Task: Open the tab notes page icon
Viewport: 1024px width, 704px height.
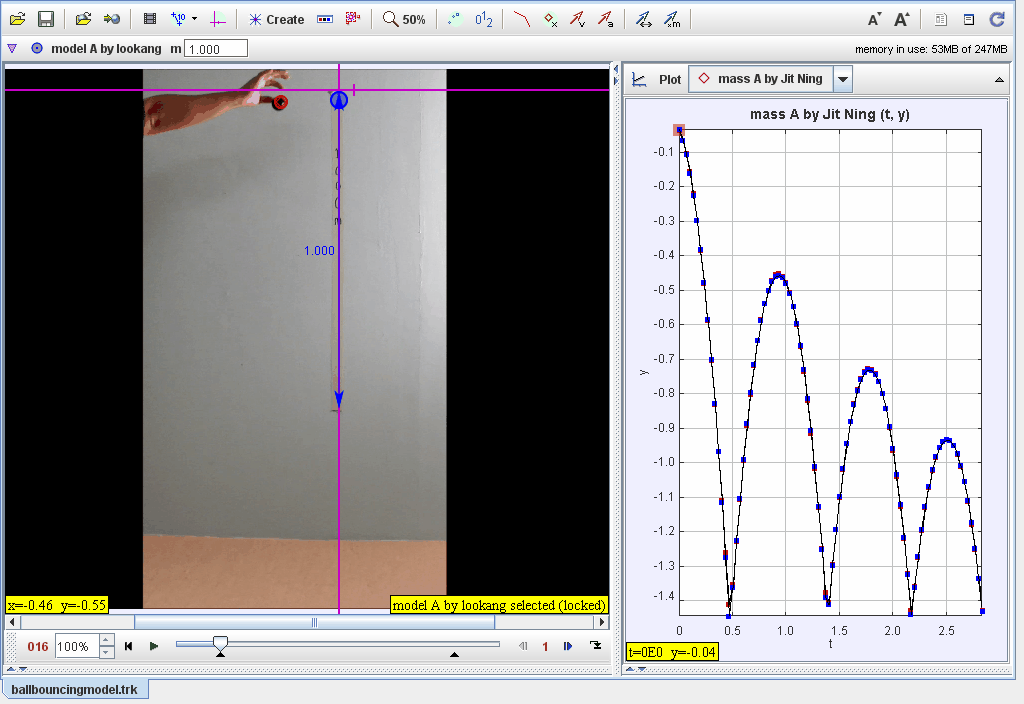Action: click(x=940, y=20)
